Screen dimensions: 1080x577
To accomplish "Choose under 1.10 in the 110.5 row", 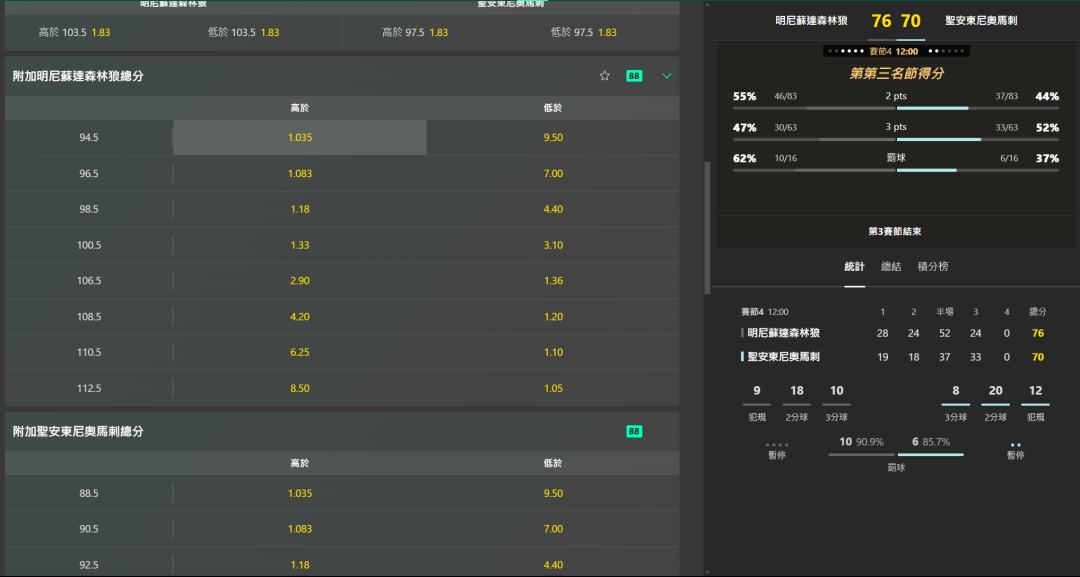I will click(x=553, y=353).
